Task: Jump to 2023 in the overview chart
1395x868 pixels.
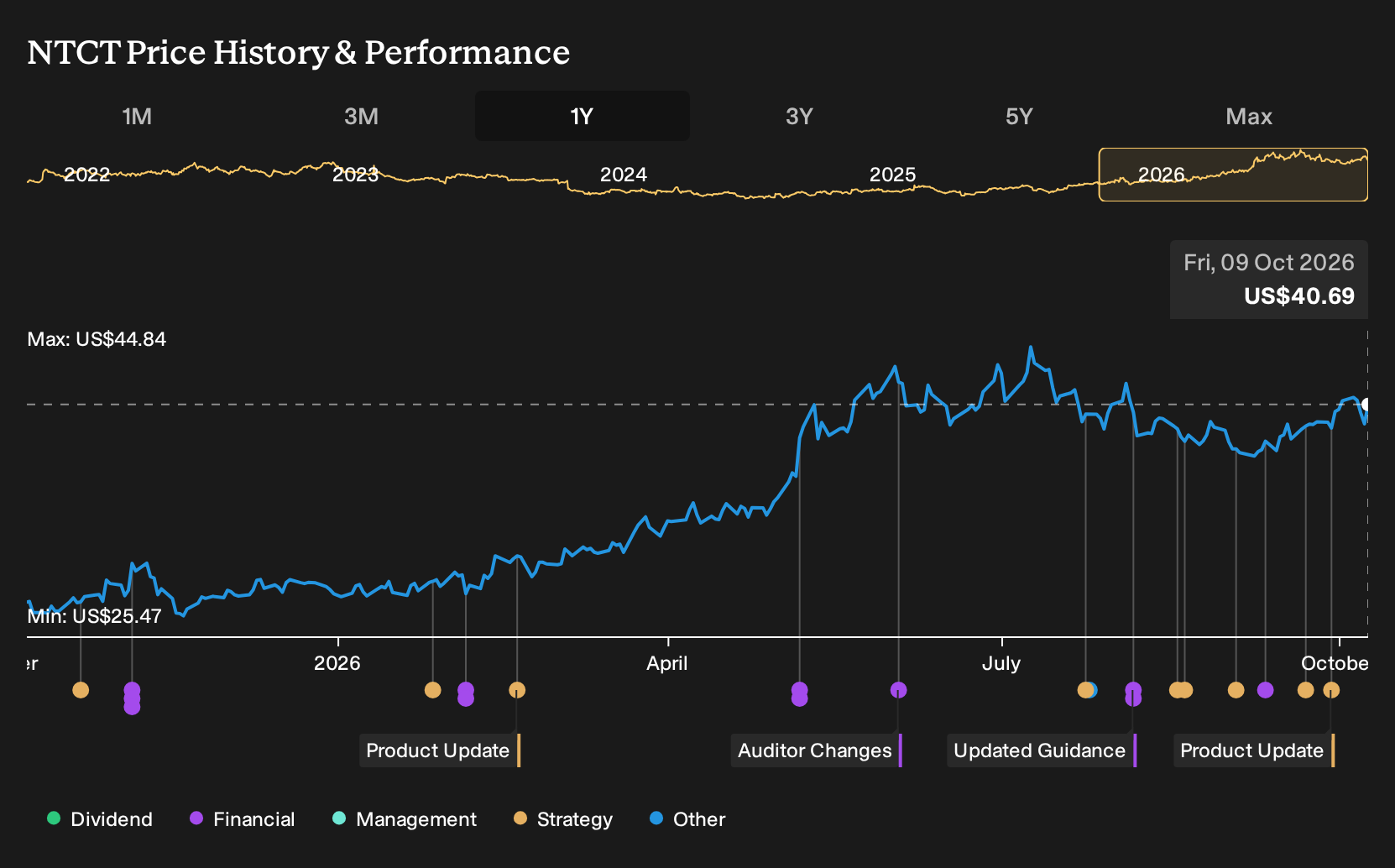Action: click(x=355, y=175)
